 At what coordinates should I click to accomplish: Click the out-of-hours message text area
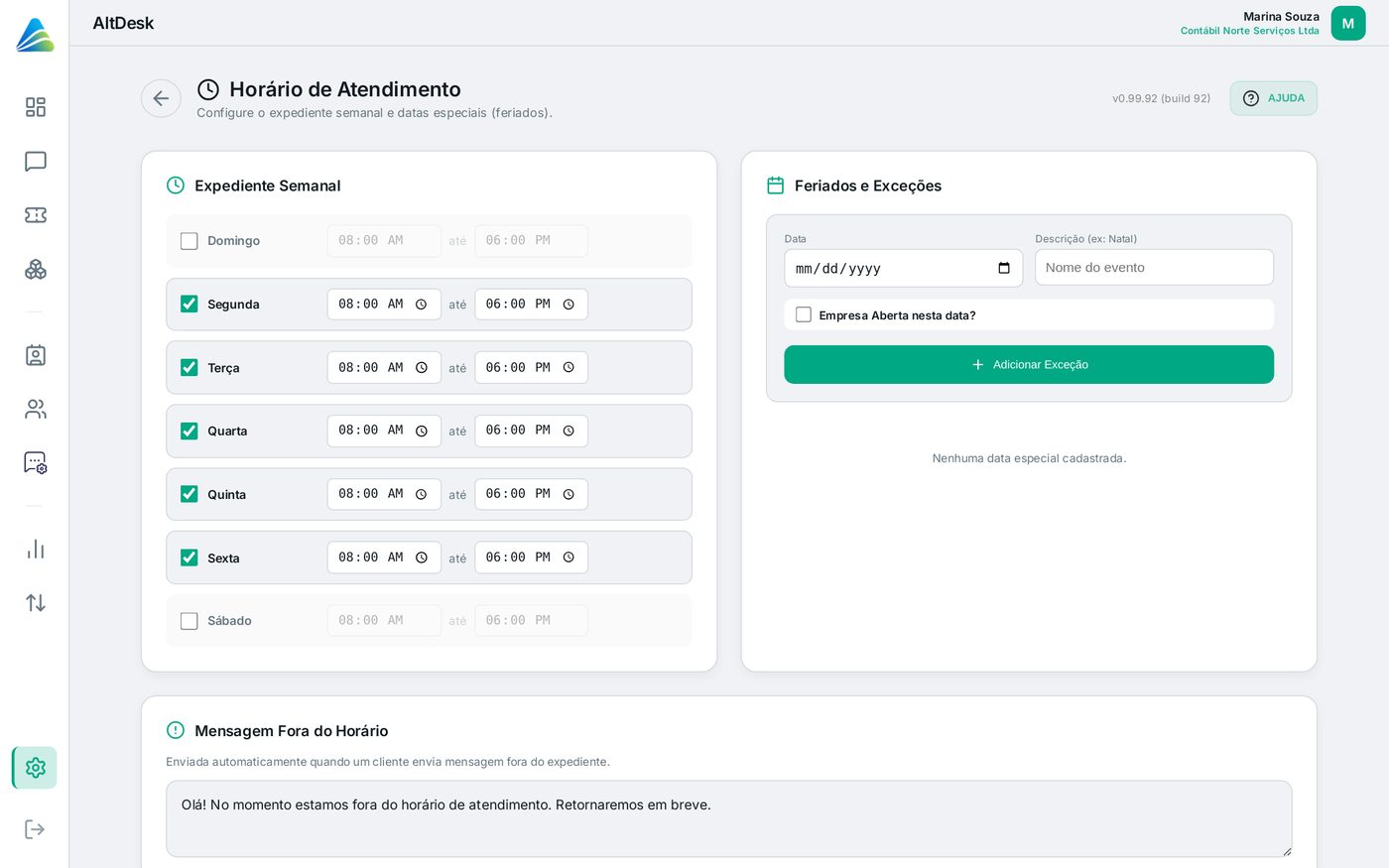pyautogui.click(x=729, y=818)
